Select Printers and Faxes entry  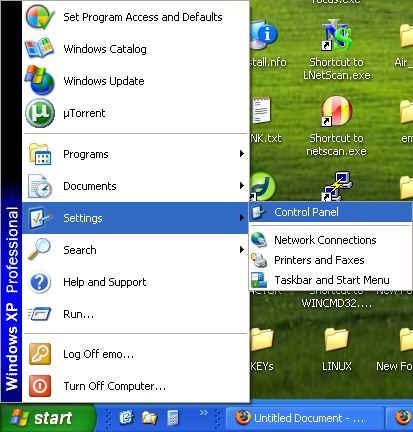(x=330, y=260)
